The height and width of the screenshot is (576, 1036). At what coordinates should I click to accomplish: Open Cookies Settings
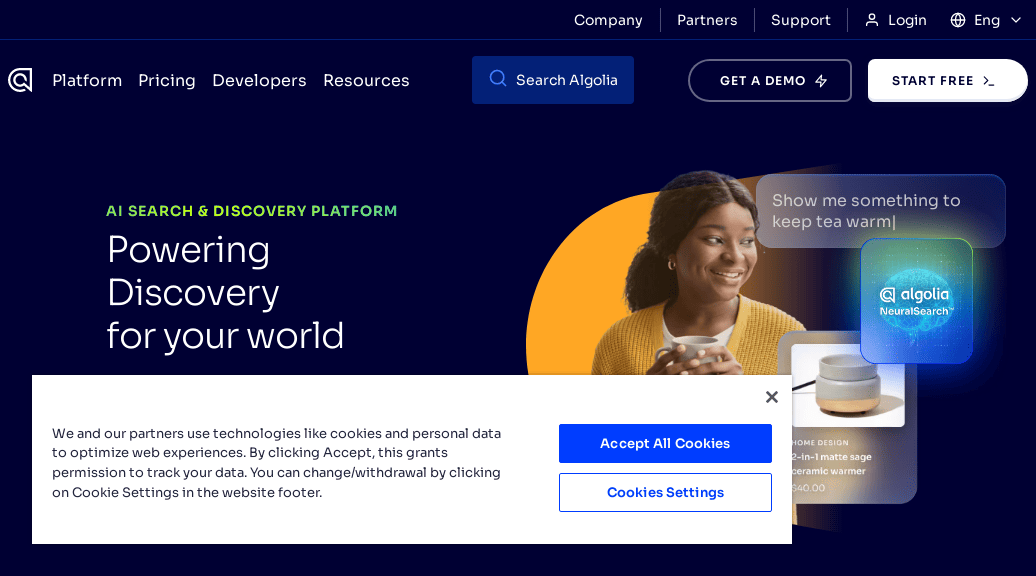[x=665, y=492]
